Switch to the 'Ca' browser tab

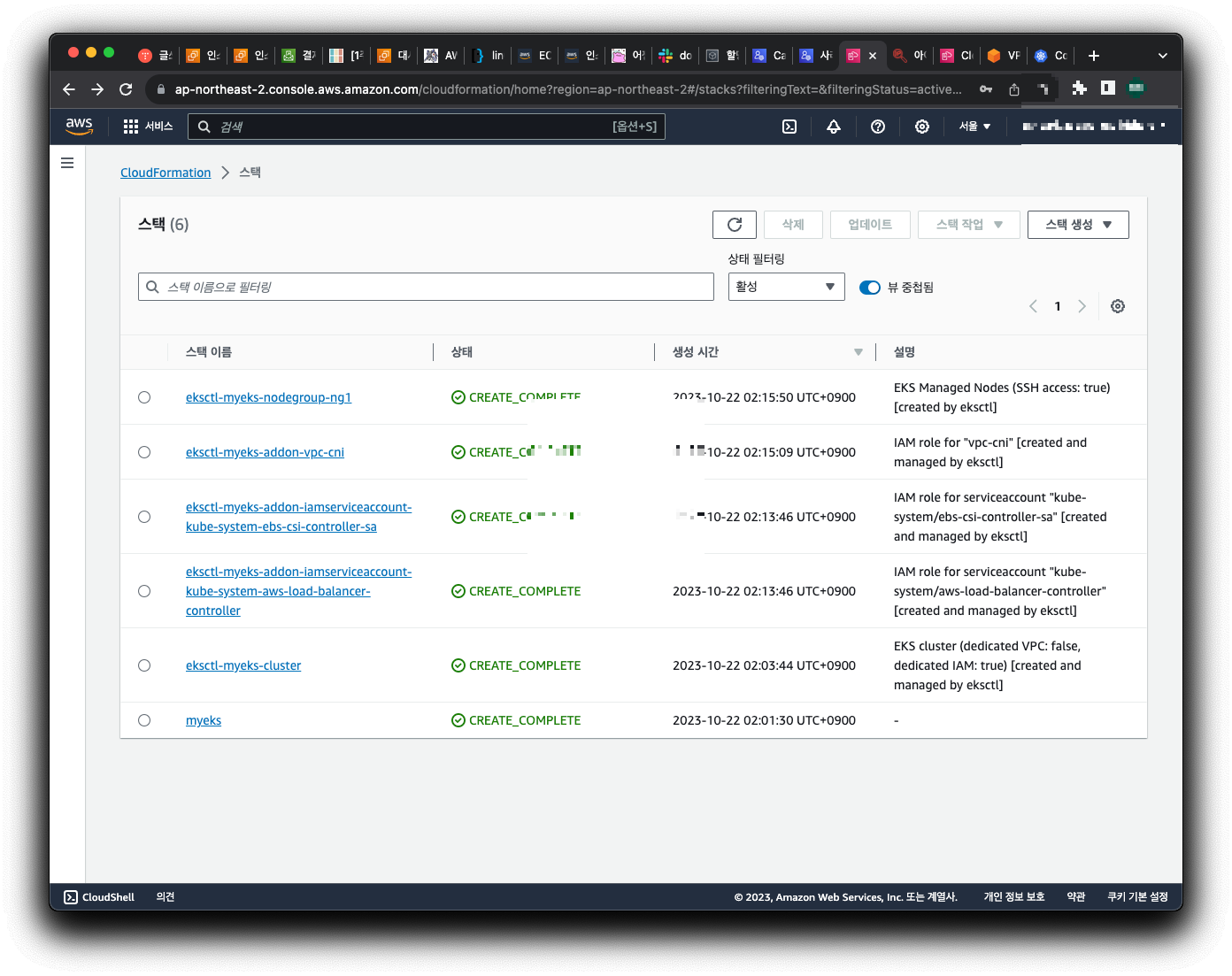[769, 56]
